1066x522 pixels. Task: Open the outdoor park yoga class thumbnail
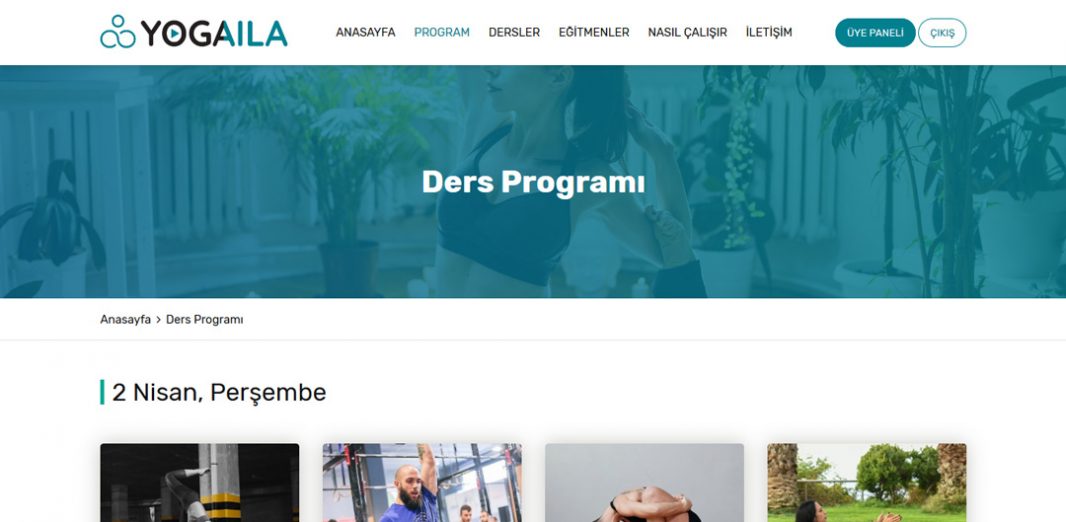click(867, 483)
